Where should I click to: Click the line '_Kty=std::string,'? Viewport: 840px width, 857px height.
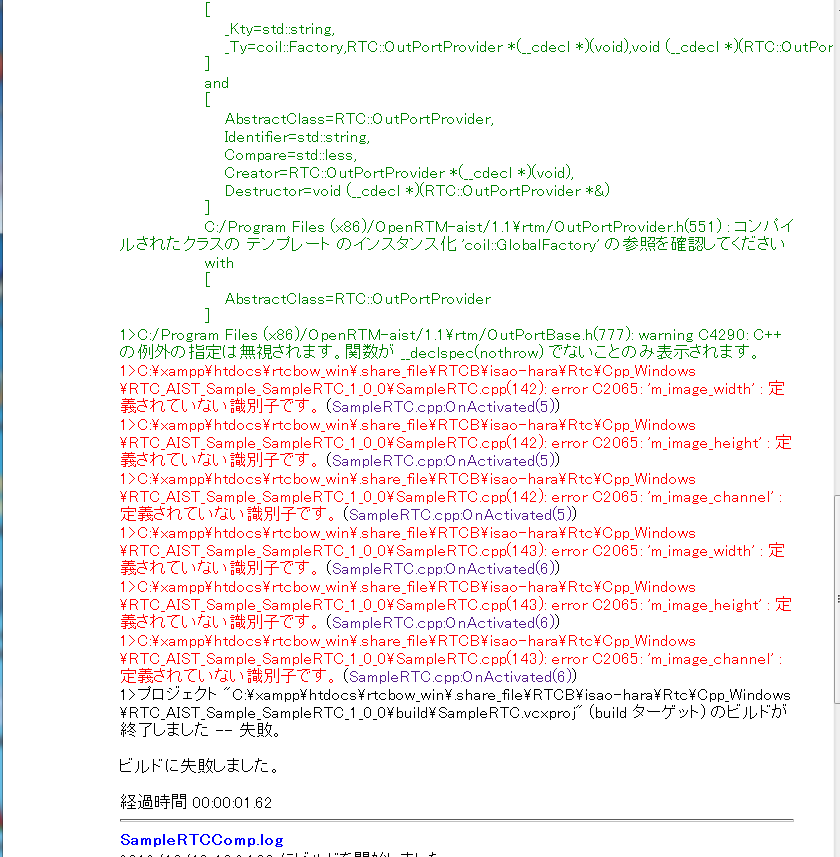[279, 29]
